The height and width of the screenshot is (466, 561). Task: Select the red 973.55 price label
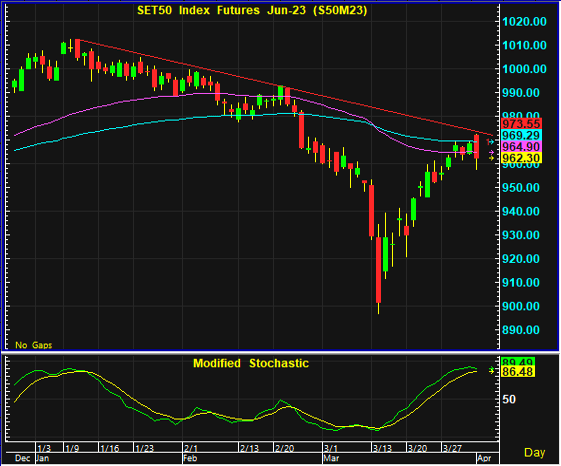click(521, 124)
